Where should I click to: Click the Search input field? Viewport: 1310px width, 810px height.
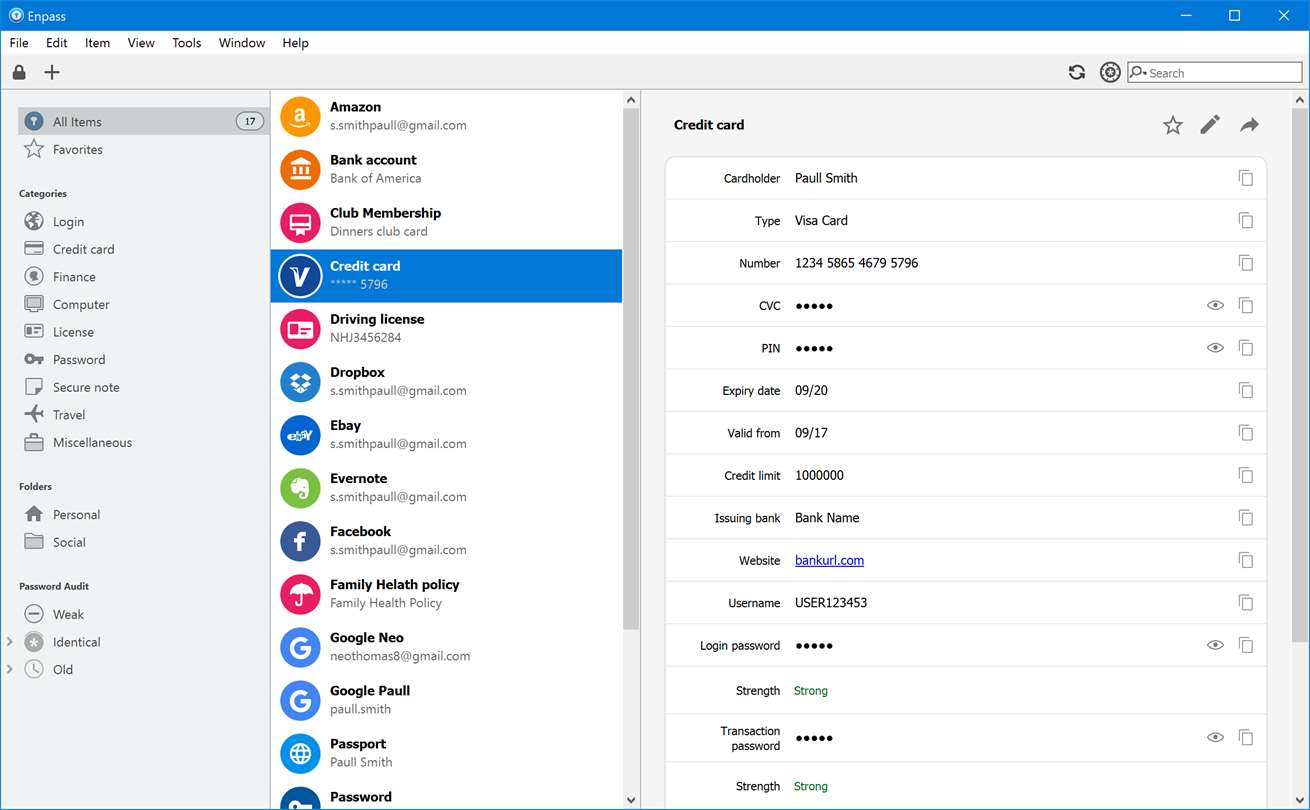(1215, 73)
